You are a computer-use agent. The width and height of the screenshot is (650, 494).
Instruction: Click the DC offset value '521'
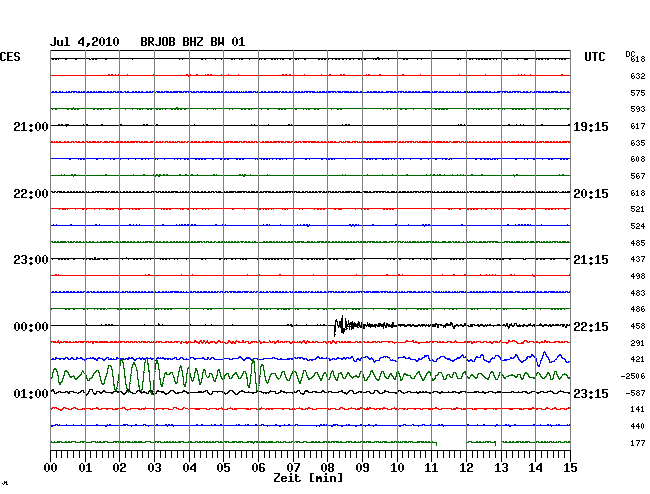(x=638, y=209)
